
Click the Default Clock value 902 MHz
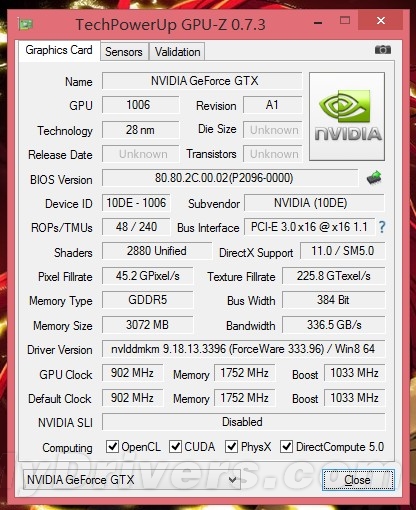point(132,398)
